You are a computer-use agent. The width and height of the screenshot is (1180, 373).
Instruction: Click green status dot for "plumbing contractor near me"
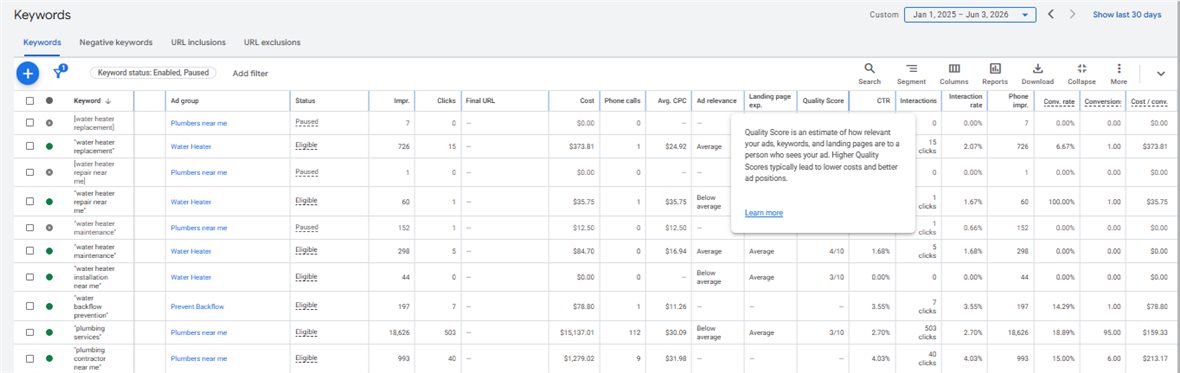point(50,359)
